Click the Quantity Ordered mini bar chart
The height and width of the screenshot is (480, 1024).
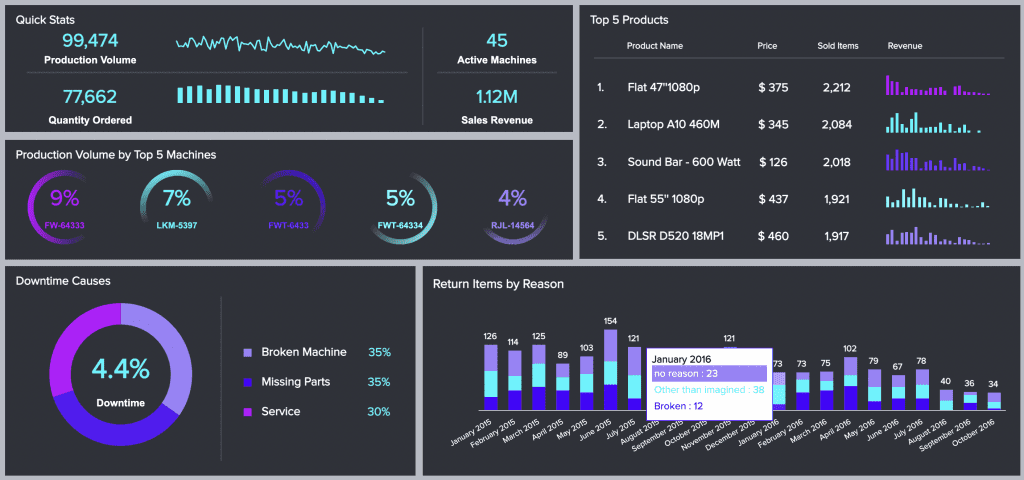281,95
